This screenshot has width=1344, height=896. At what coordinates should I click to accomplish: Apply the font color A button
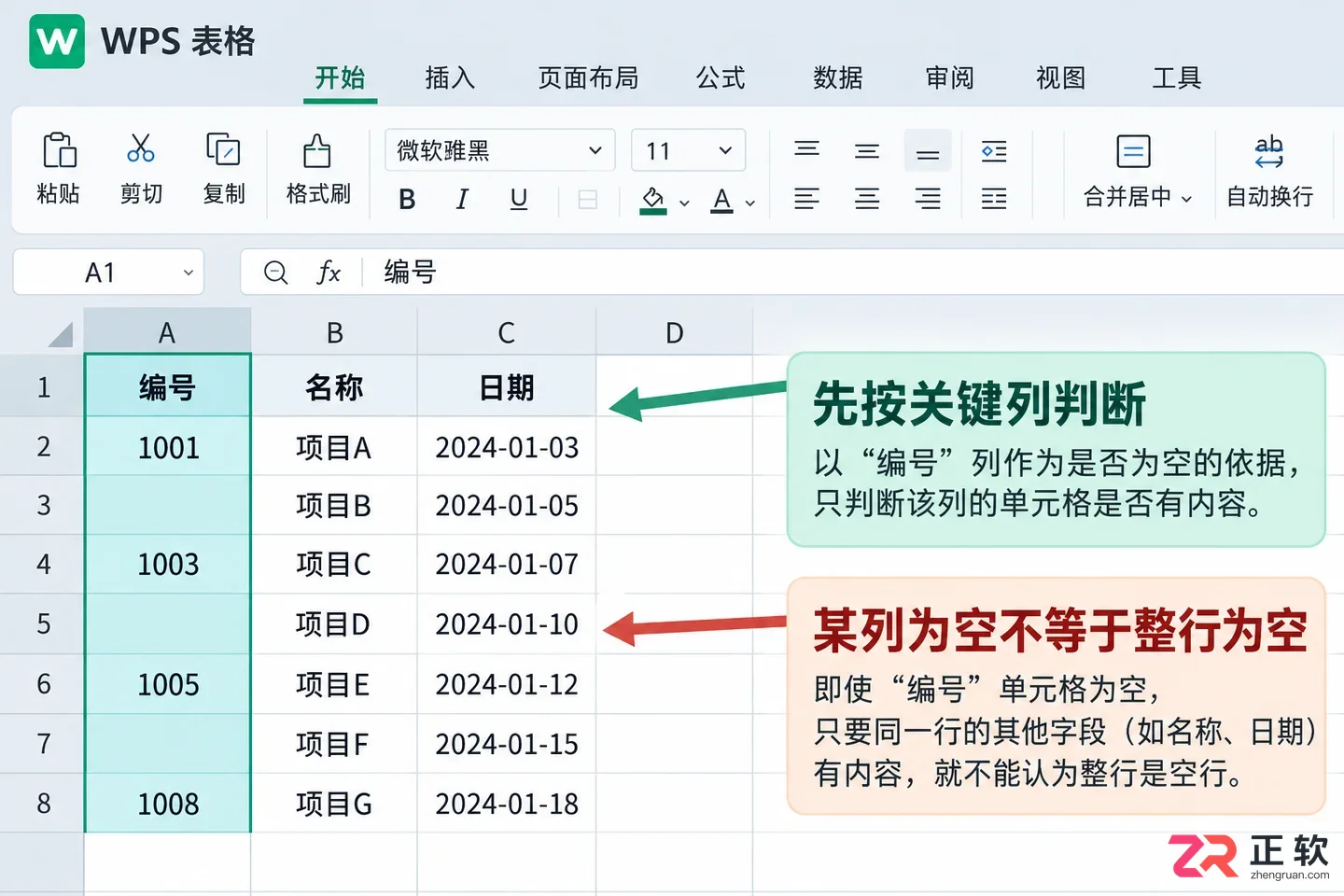click(x=721, y=200)
